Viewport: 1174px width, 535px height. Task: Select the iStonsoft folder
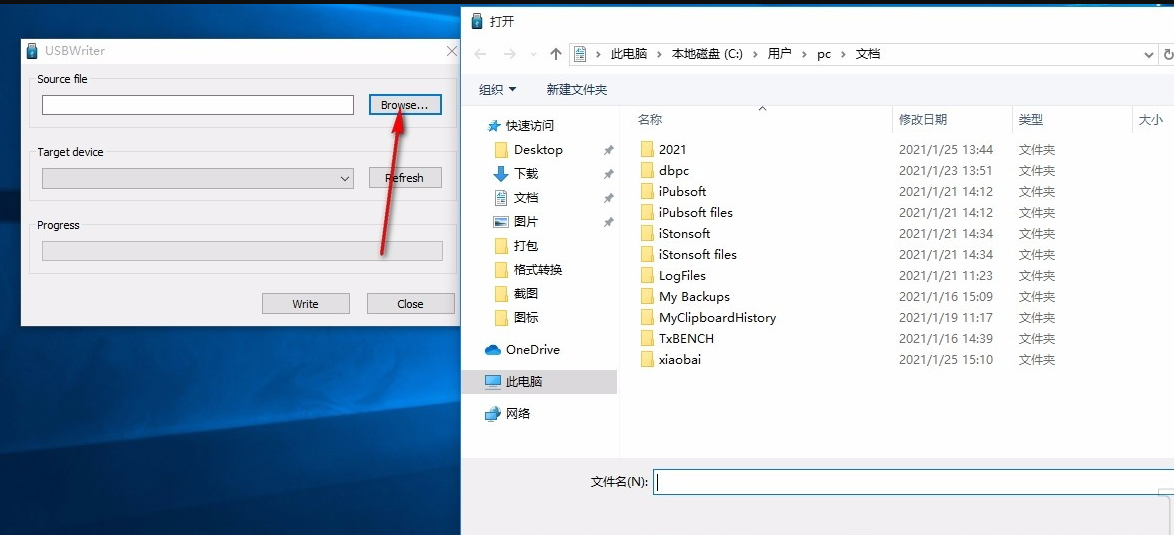(x=685, y=233)
